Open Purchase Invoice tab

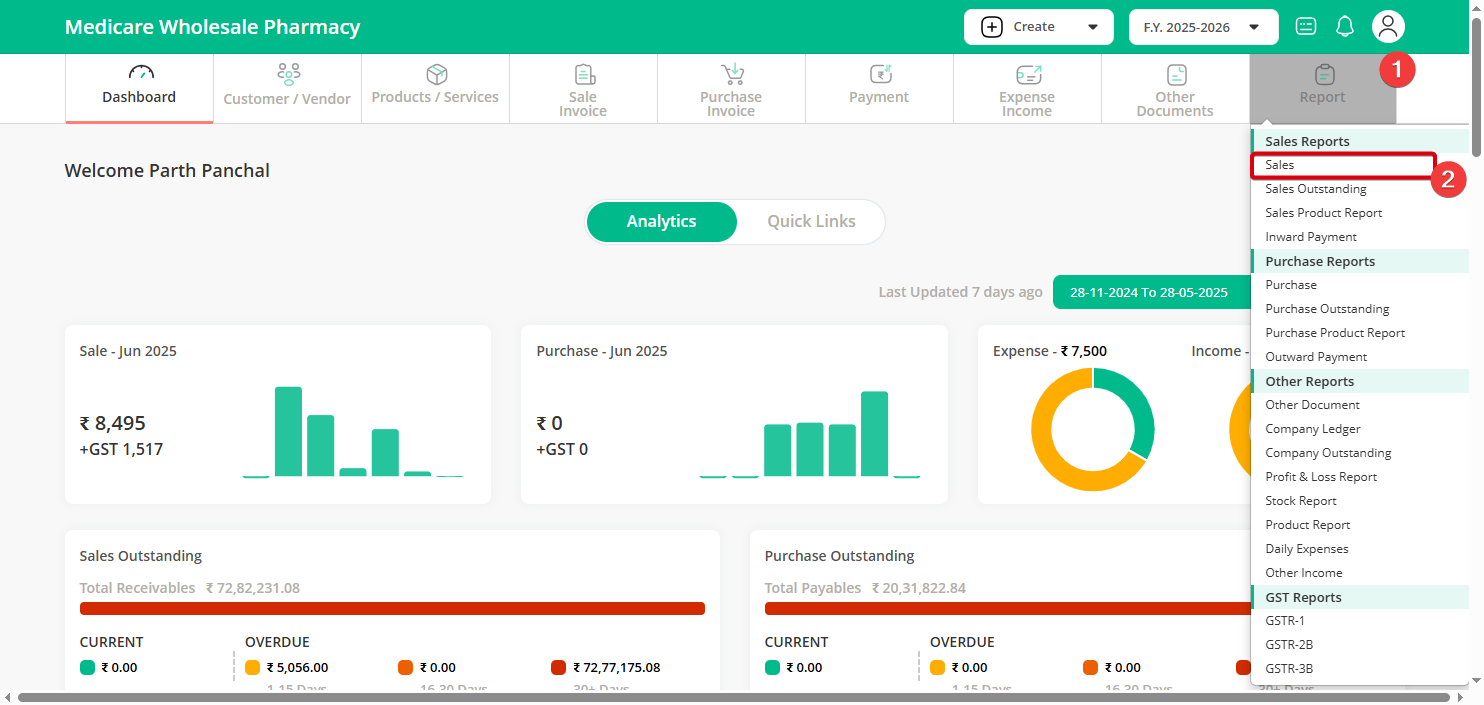coord(731,88)
